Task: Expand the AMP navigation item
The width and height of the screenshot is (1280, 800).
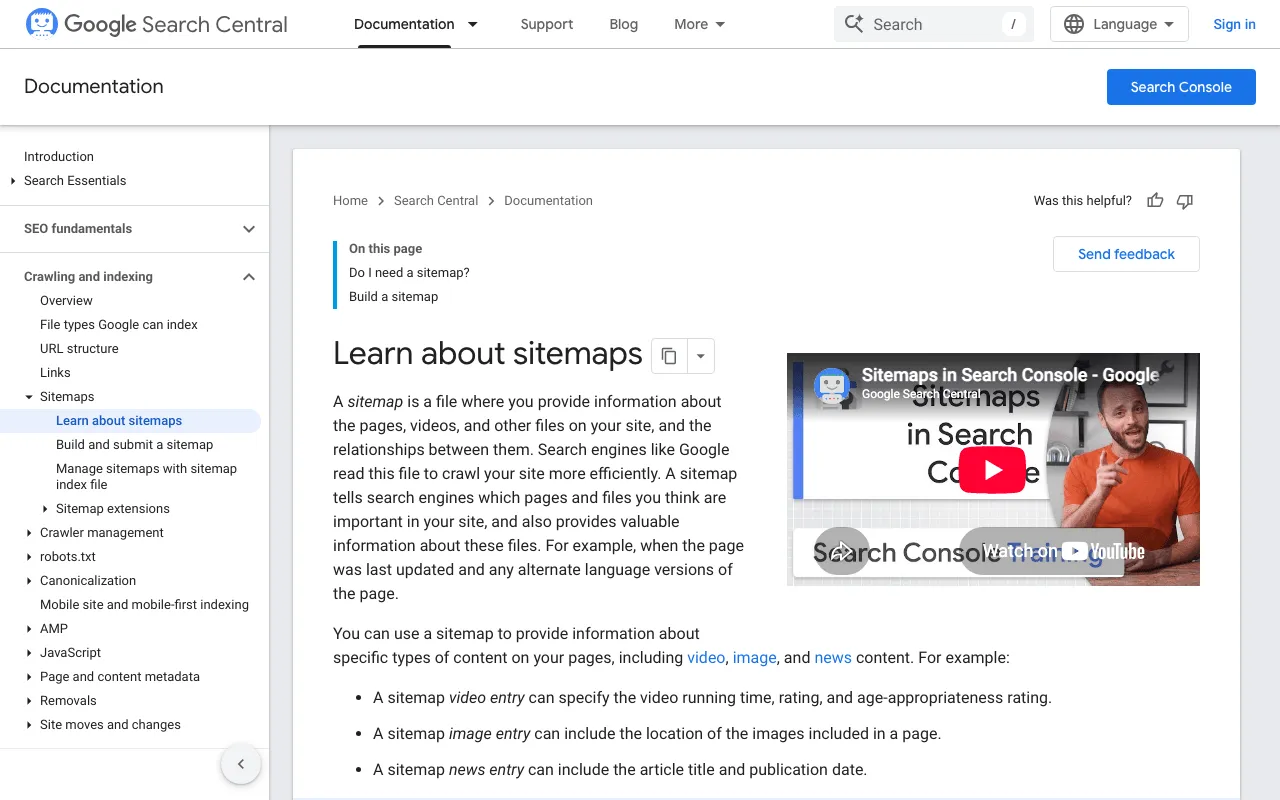Action: (29, 629)
